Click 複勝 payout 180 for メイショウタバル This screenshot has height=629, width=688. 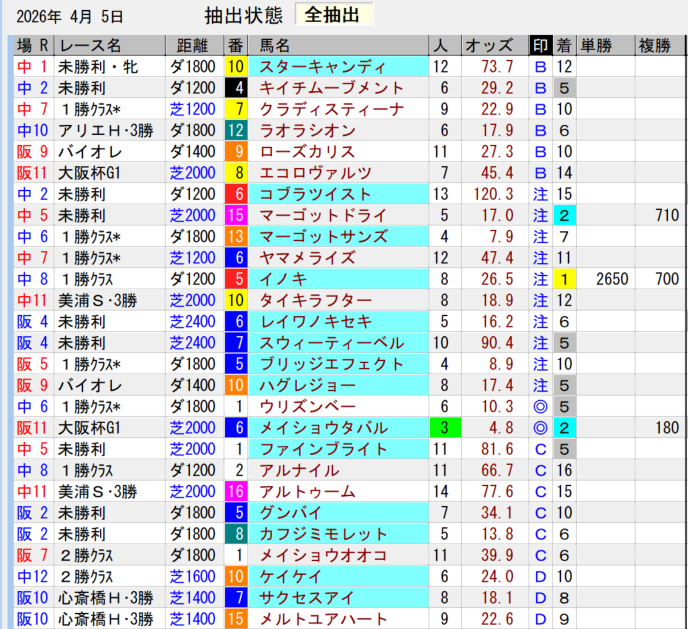point(667,428)
